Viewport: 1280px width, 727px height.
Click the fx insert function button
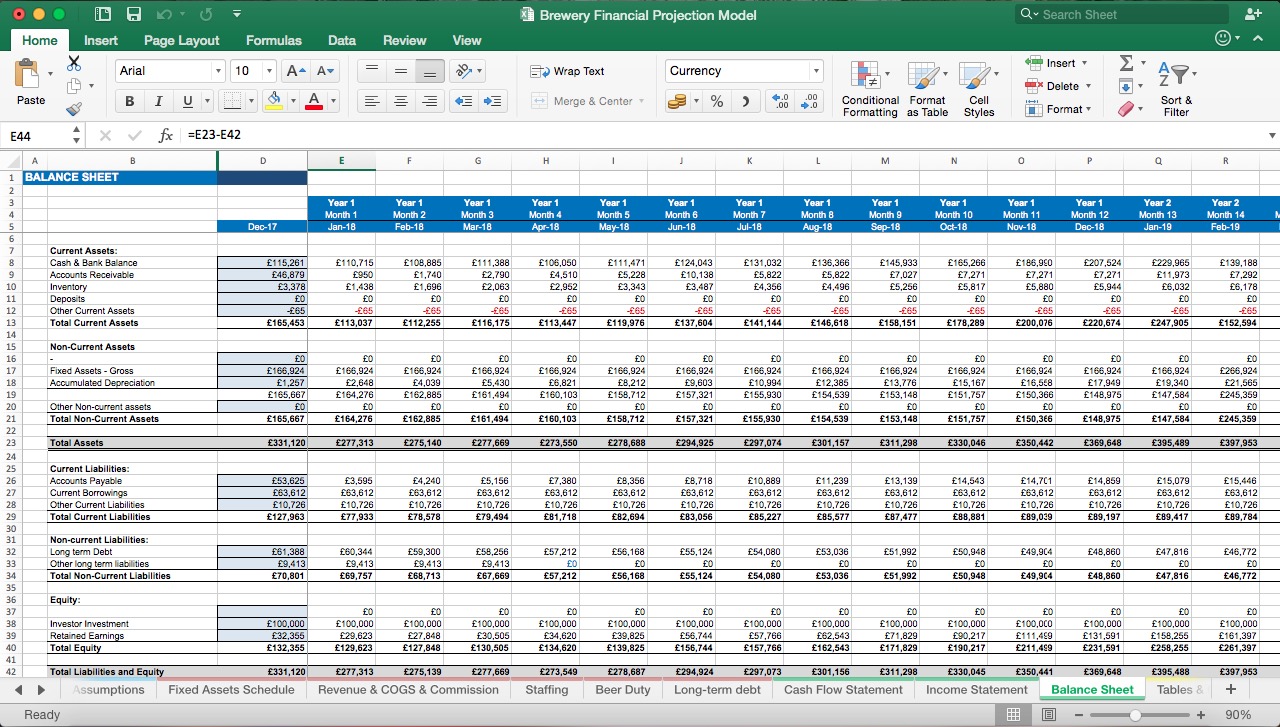pyautogui.click(x=166, y=134)
